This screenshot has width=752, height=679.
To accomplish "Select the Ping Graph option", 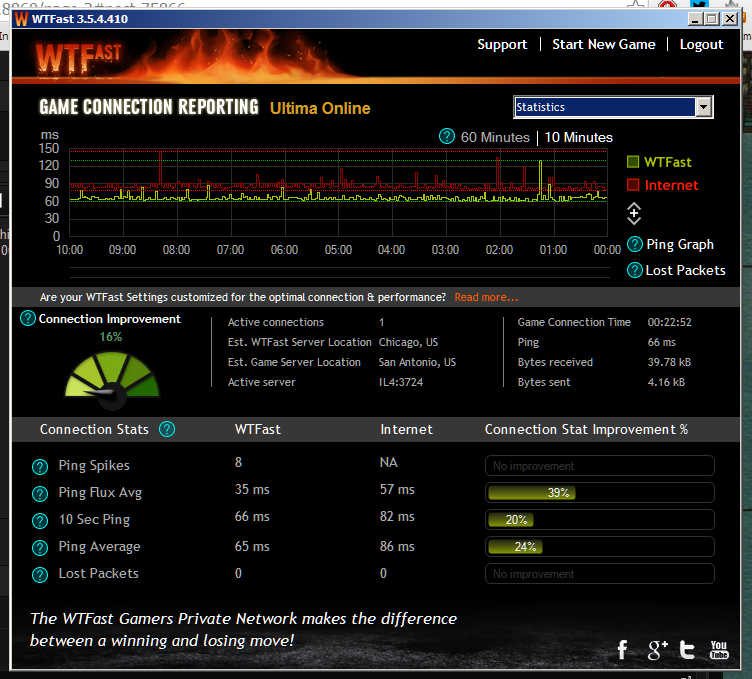I will tap(680, 244).
